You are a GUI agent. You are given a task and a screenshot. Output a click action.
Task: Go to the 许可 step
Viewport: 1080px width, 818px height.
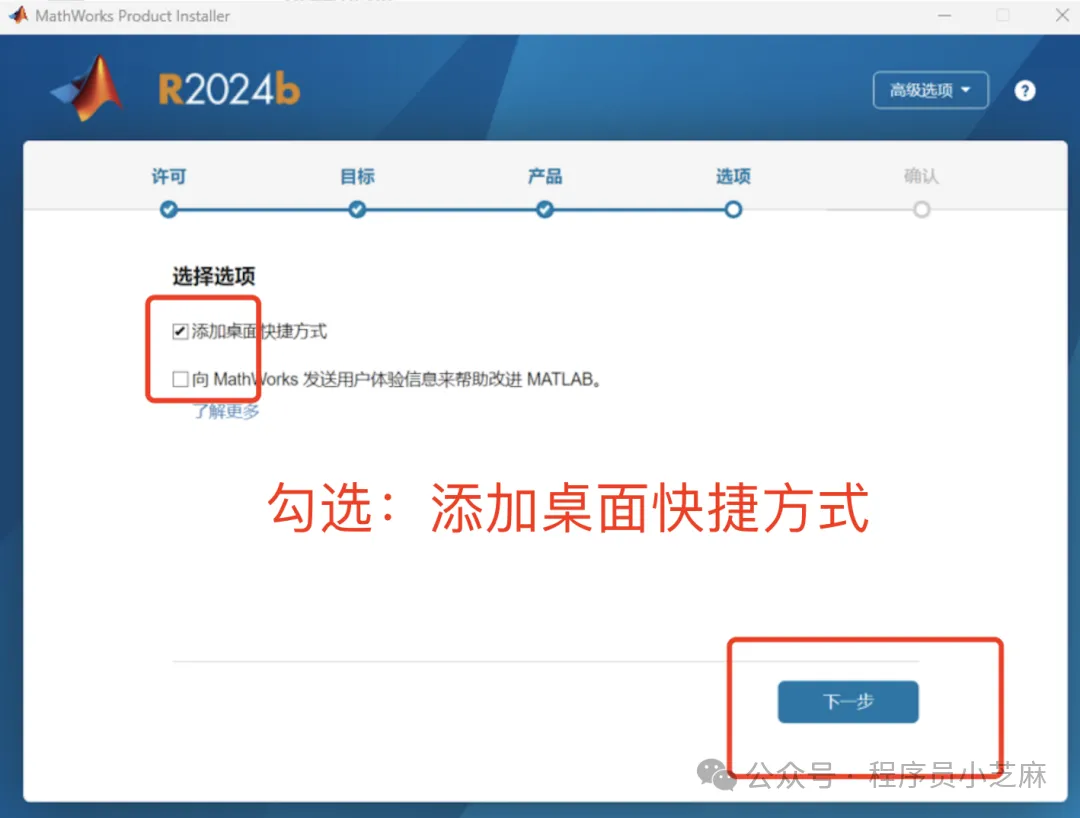pyautogui.click(x=169, y=176)
